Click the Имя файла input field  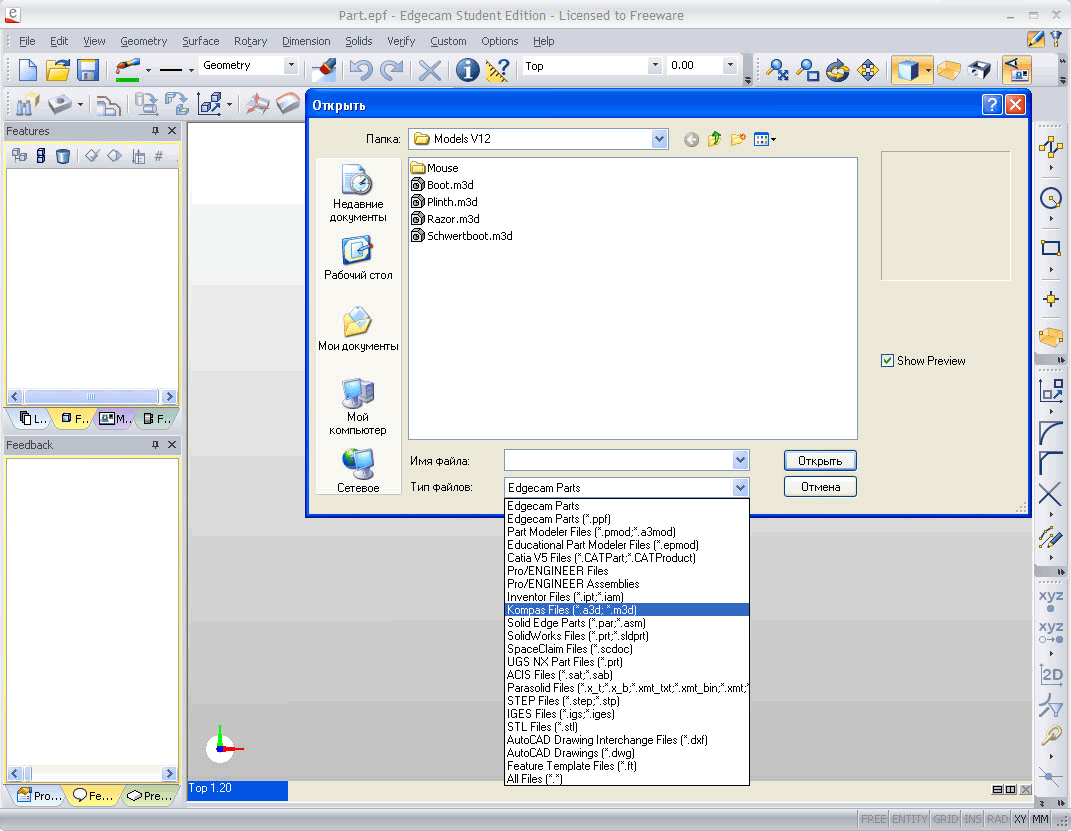click(618, 460)
